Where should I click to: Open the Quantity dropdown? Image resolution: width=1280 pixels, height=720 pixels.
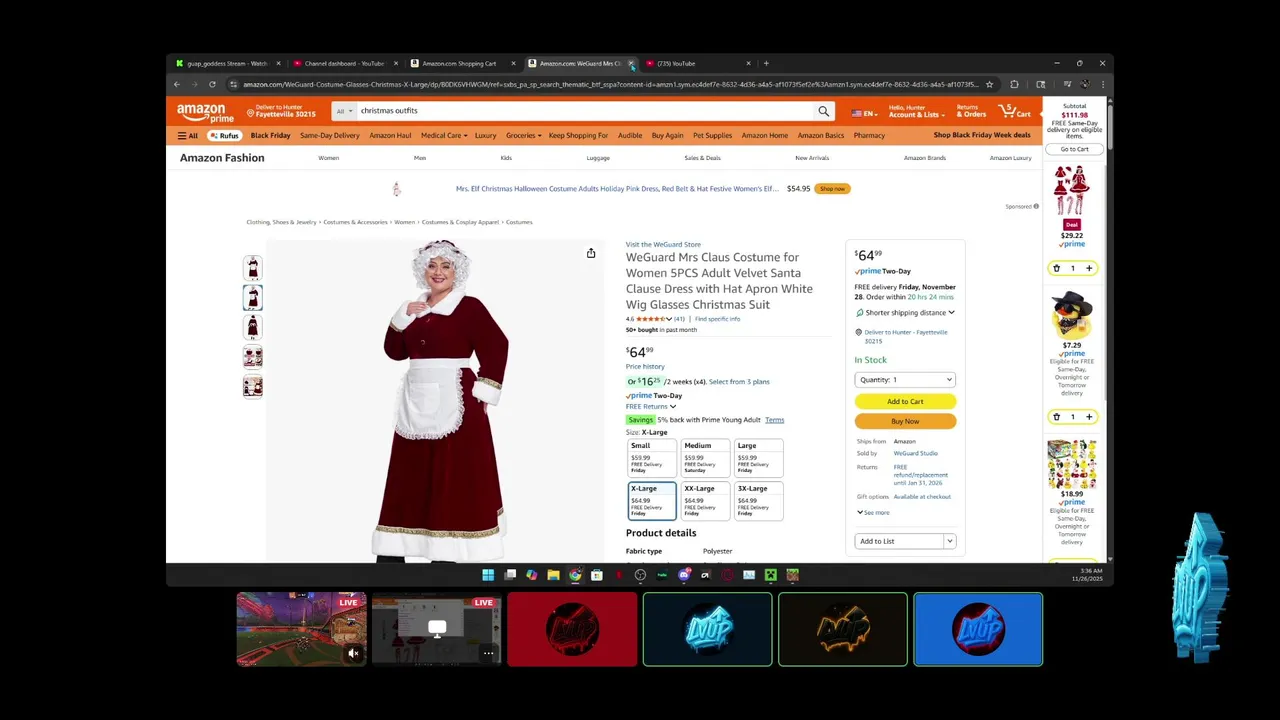click(905, 380)
